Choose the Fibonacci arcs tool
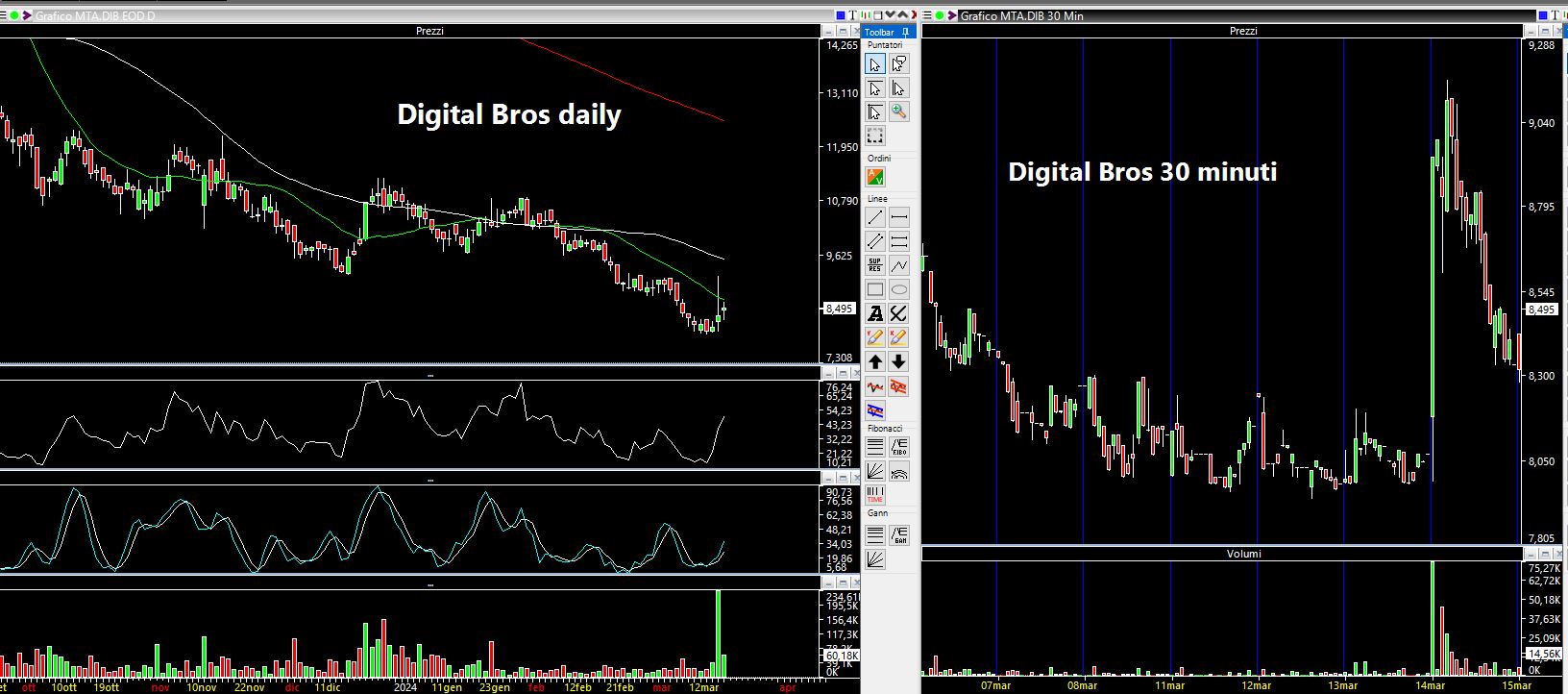1568x694 pixels. click(x=898, y=471)
